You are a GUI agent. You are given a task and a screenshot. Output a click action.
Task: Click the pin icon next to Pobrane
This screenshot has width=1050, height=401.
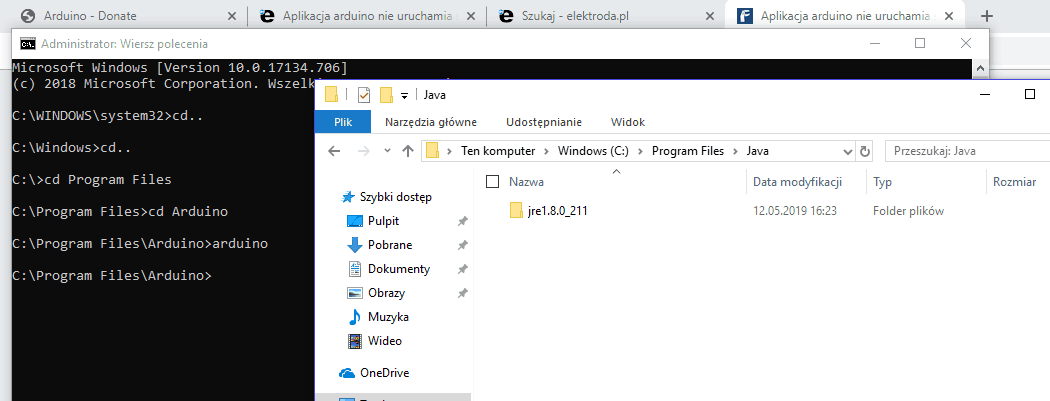pos(462,246)
